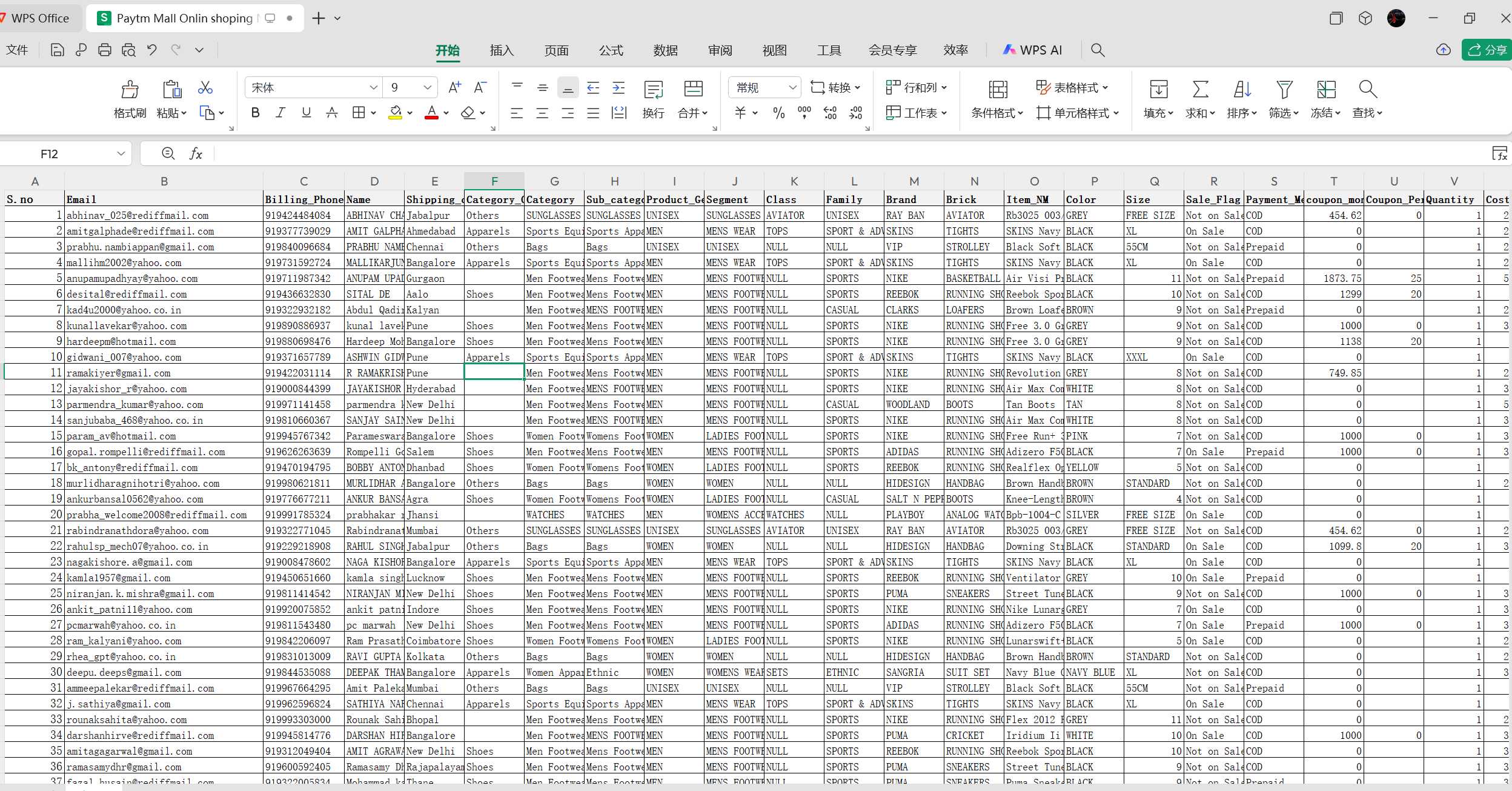
Task: Click the Share (分享) button
Action: (1487, 50)
